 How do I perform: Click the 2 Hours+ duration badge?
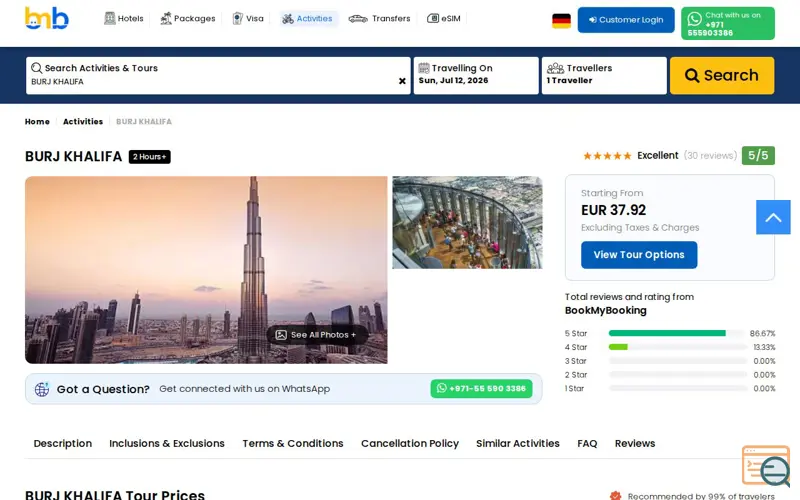(149, 157)
